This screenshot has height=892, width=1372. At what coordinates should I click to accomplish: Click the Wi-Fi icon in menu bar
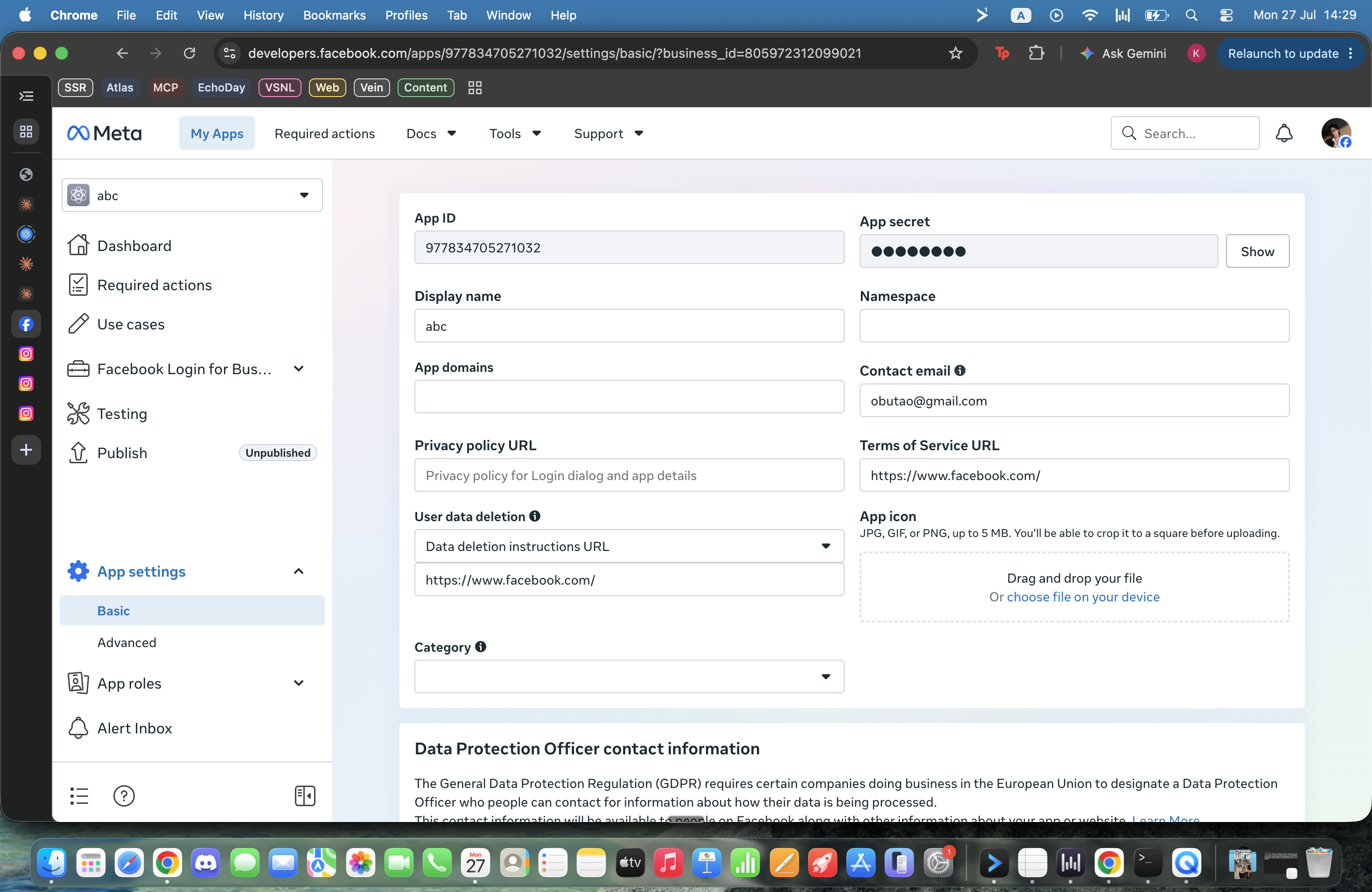[1090, 15]
